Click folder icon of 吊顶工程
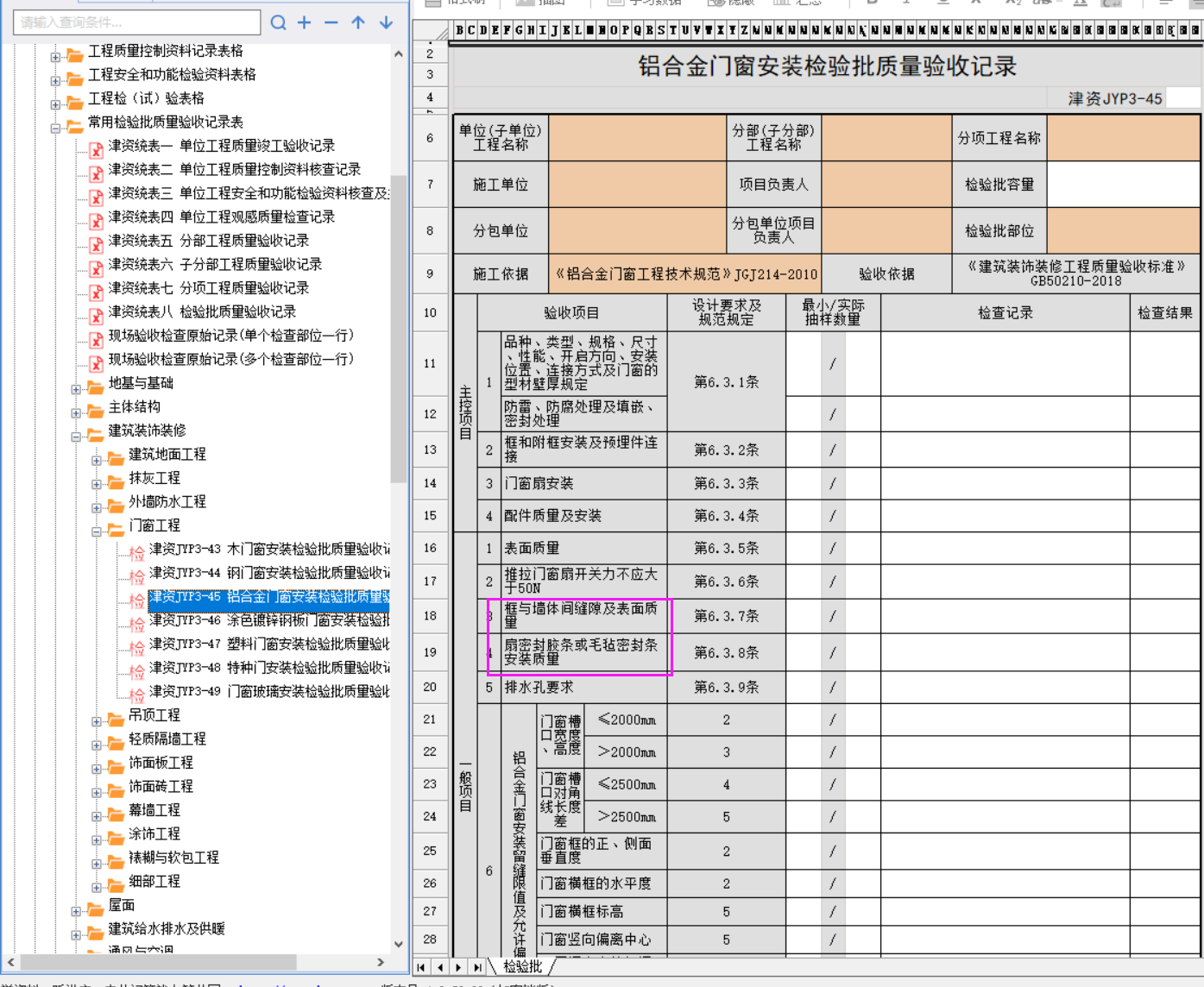The image size is (1204, 987). pyautogui.click(x=116, y=719)
